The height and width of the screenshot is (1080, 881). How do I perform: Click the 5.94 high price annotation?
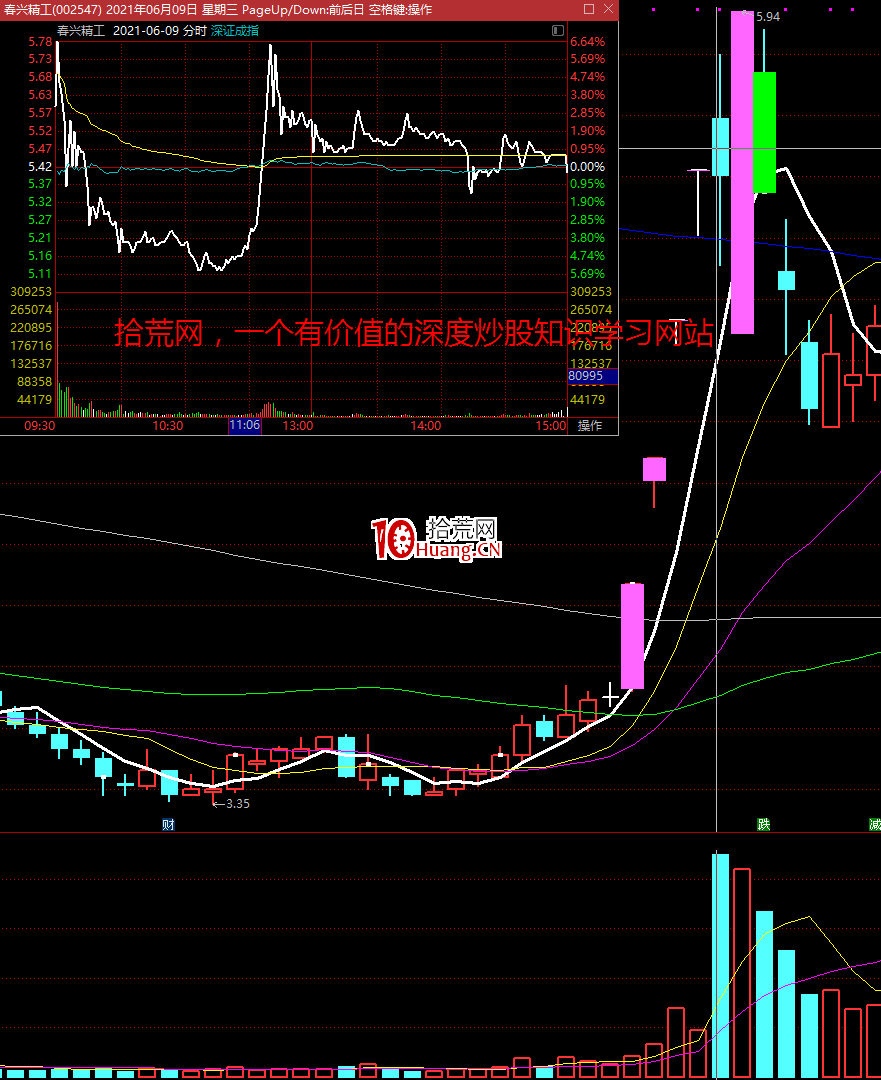tap(767, 17)
